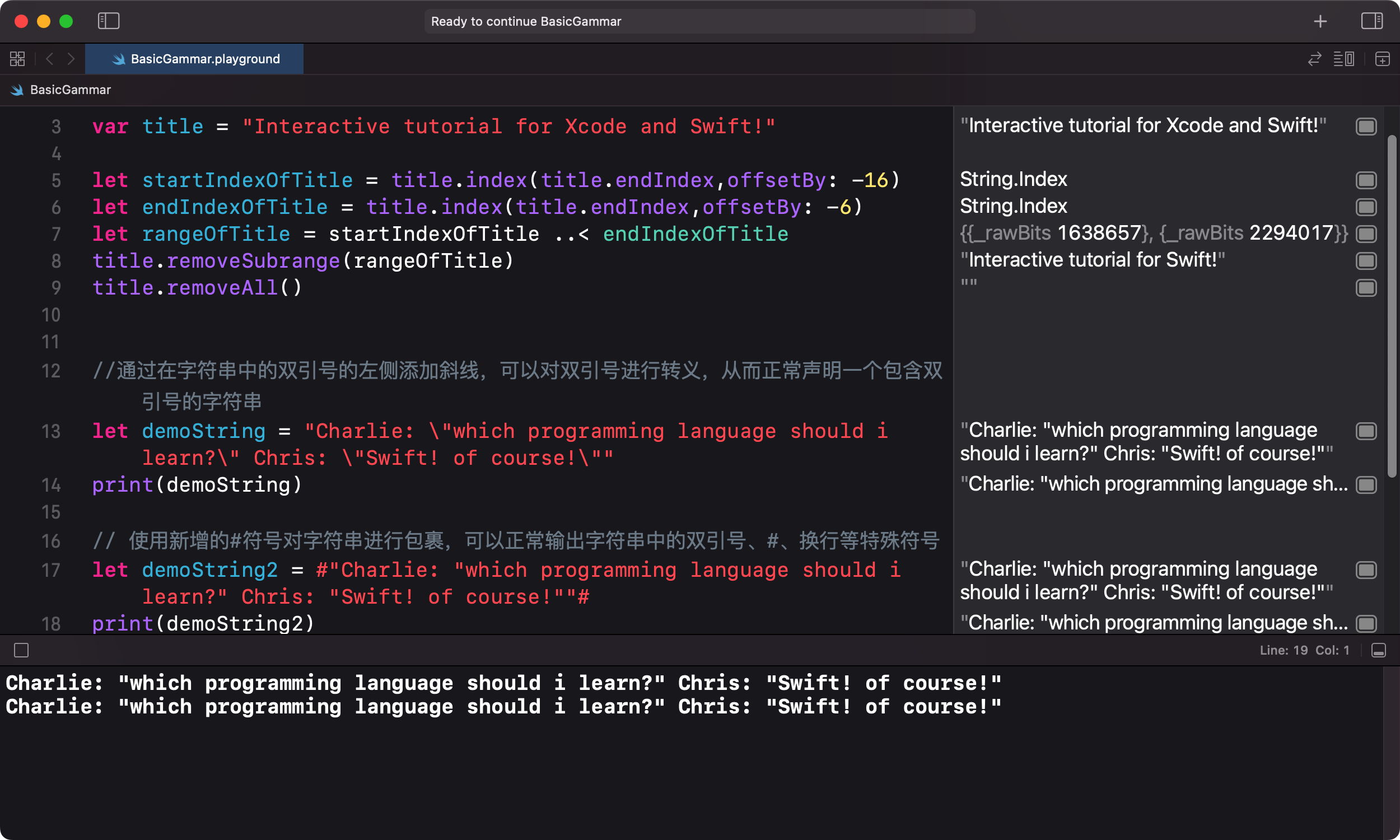Show quick look for print(demoString) line 14 result
The width and height of the screenshot is (1400, 840).
pyautogui.click(x=1366, y=485)
